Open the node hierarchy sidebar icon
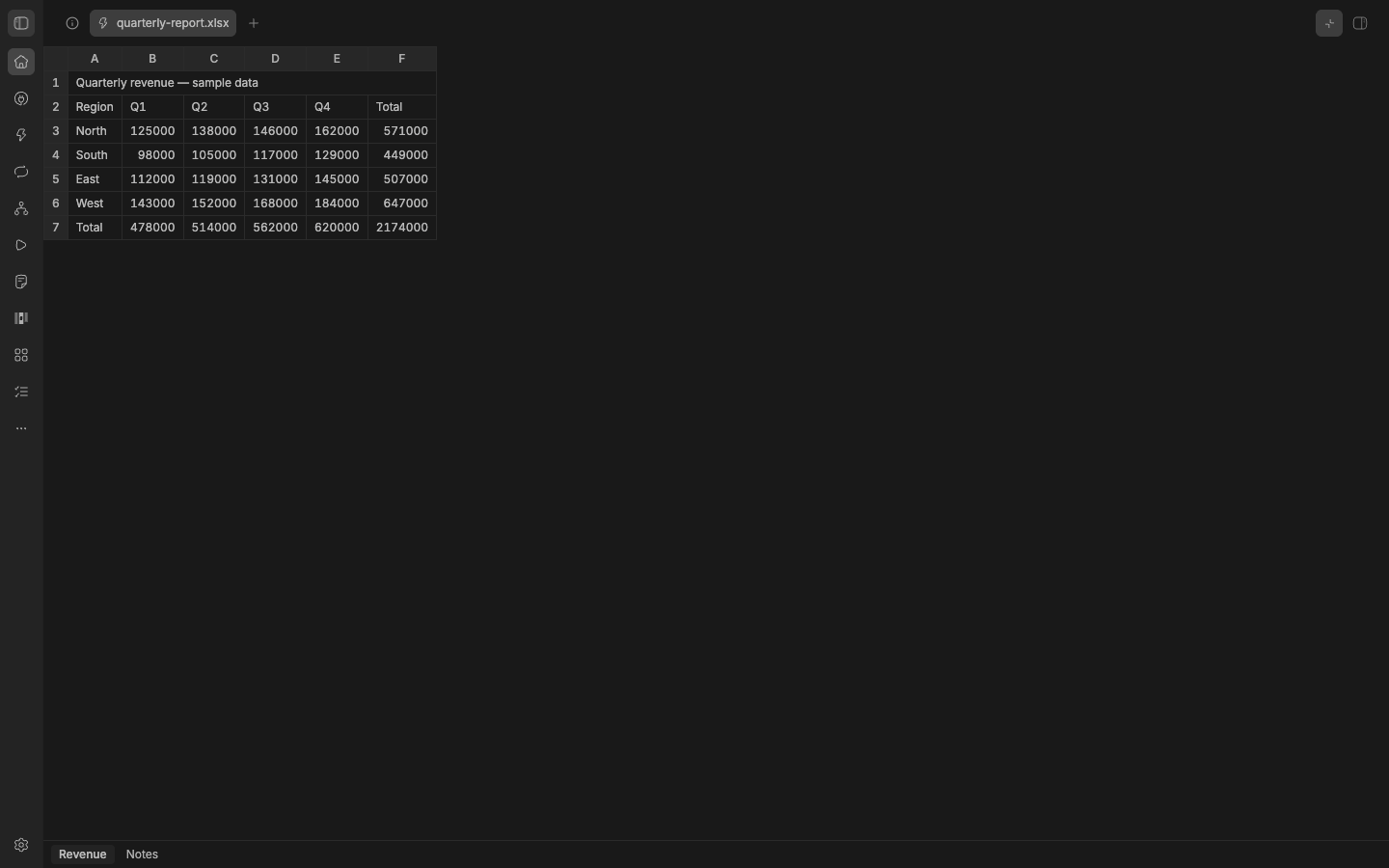 tap(21, 209)
